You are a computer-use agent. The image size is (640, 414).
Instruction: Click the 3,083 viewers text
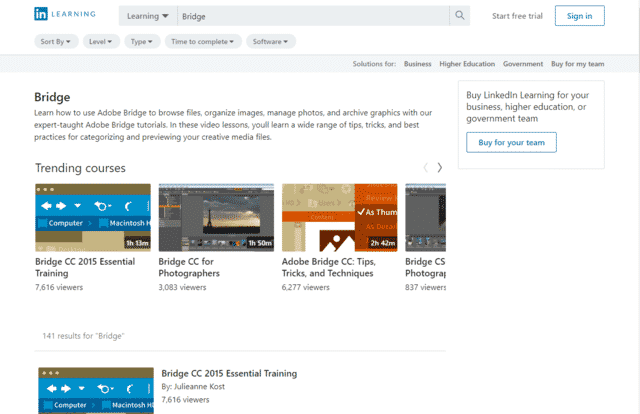click(x=182, y=287)
